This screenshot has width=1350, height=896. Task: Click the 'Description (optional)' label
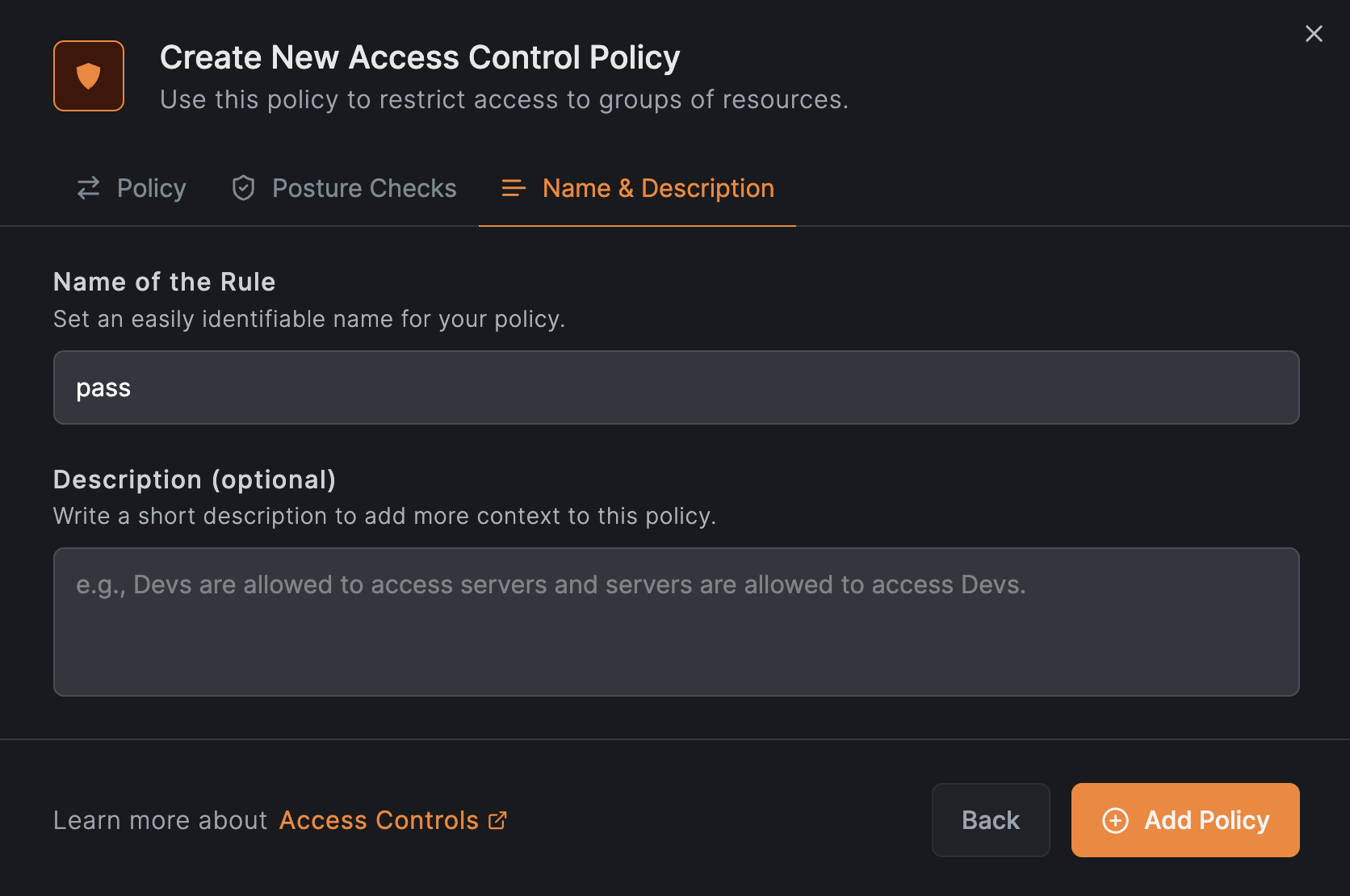tap(195, 479)
